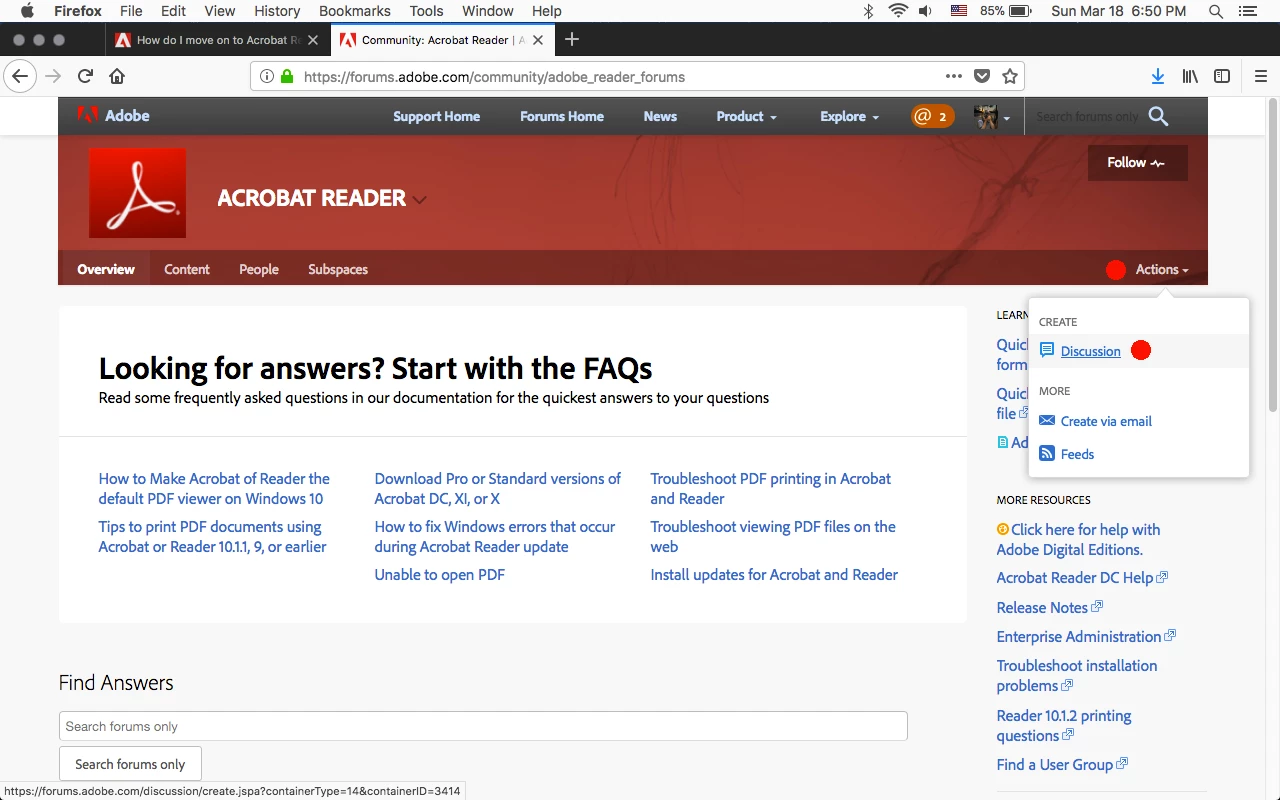Open the Bookmarks menu in menu bar
Screen dimensions: 1280x800
(355, 11)
